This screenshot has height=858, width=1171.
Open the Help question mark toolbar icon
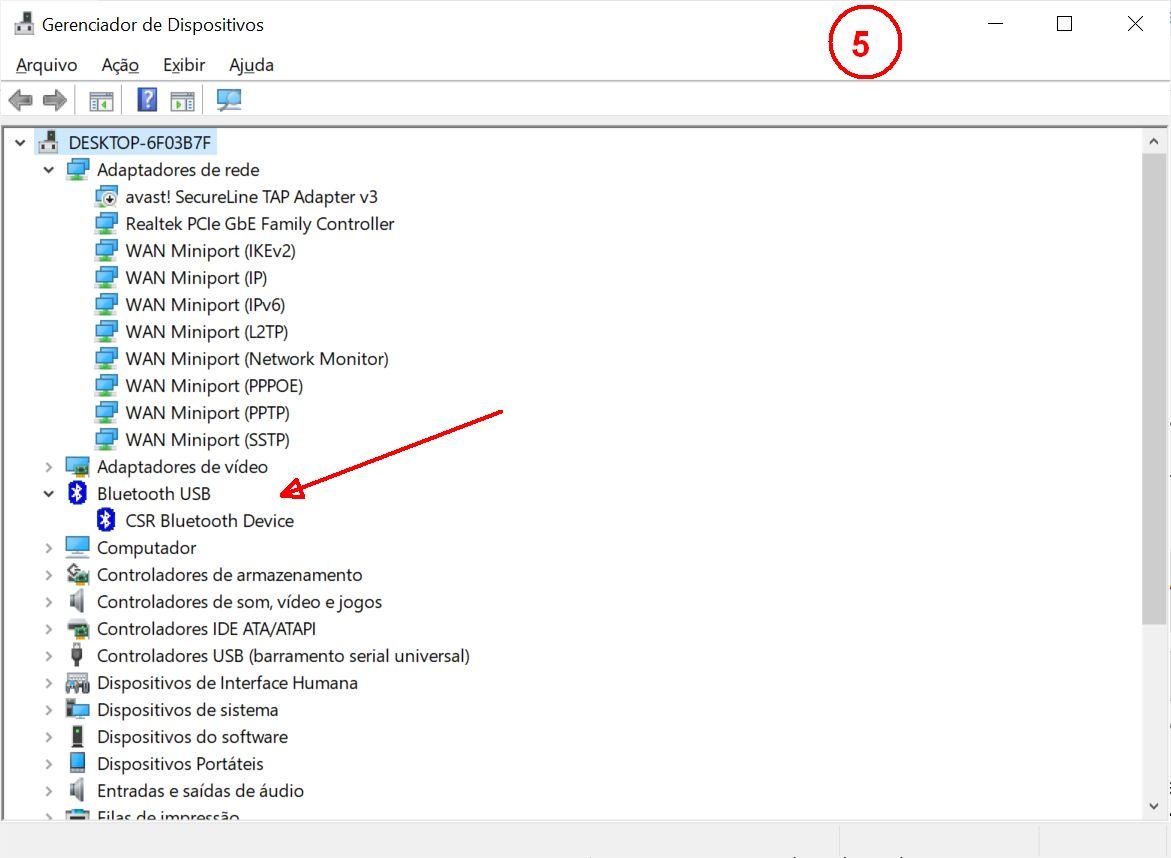[147, 99]
